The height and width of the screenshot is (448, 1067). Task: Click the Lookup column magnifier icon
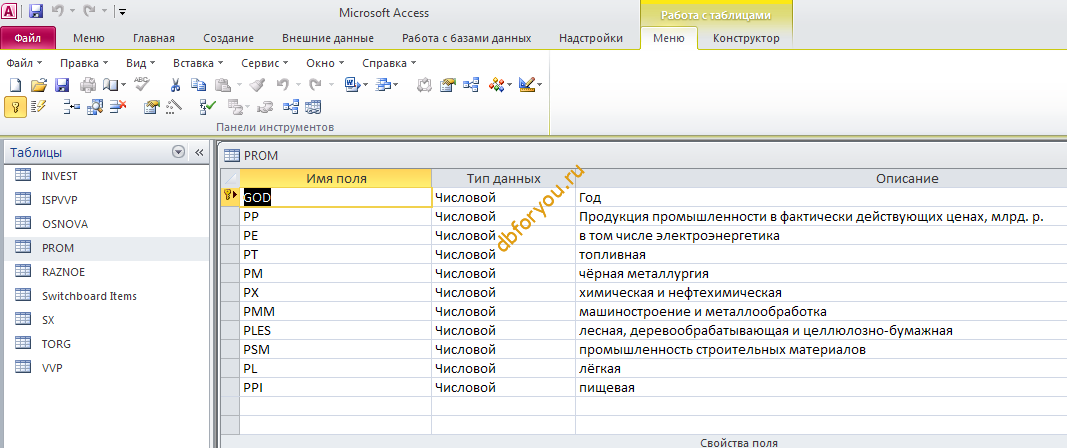tap(95, 106)
